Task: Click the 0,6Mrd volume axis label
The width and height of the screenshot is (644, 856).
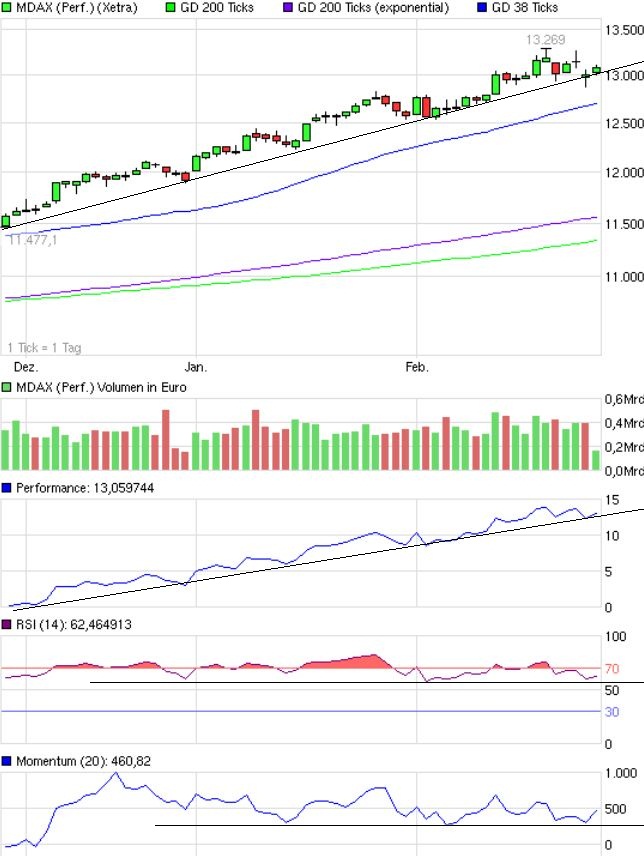Action: pos(624,400)
